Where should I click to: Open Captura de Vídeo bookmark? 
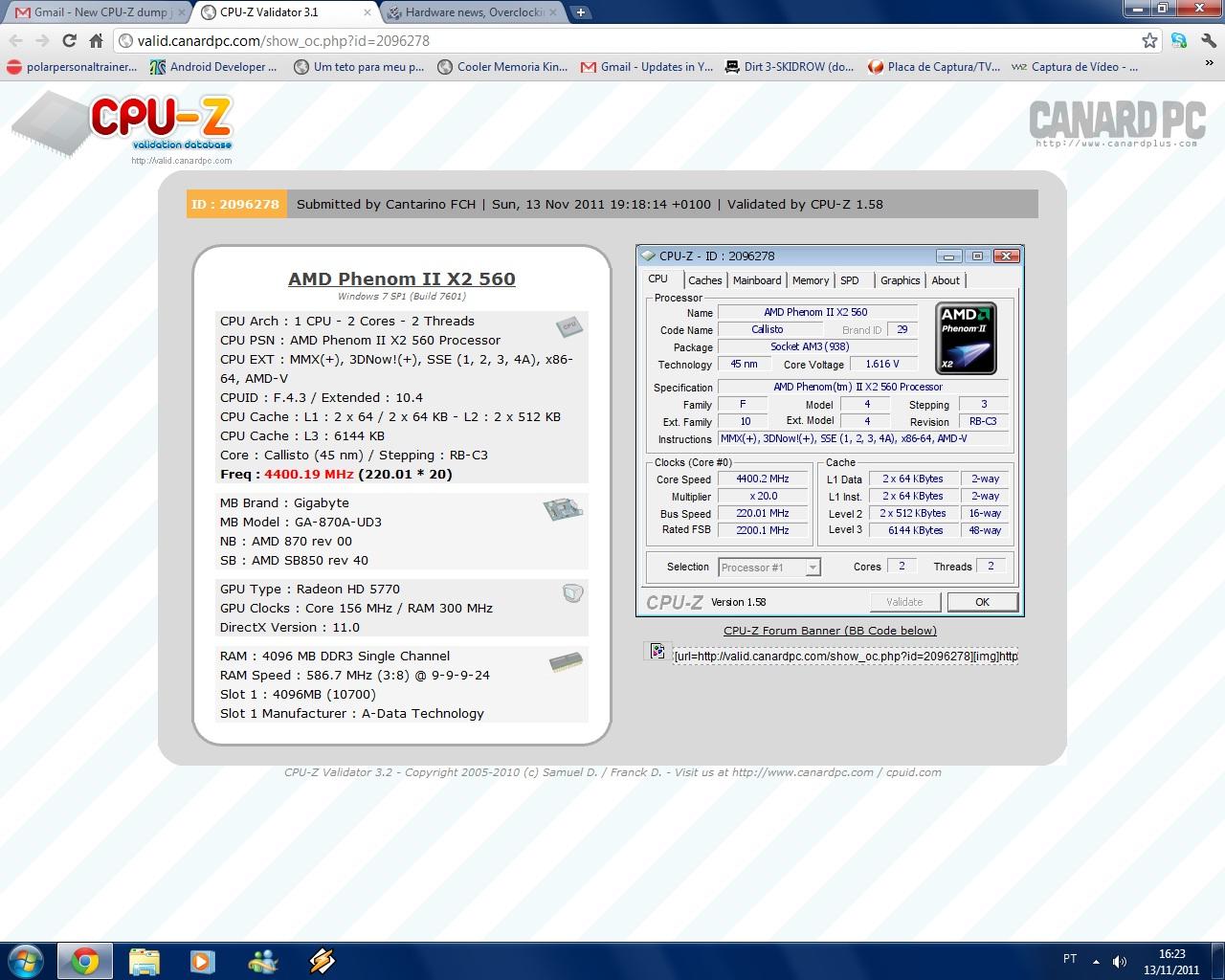click(1076, 67)
